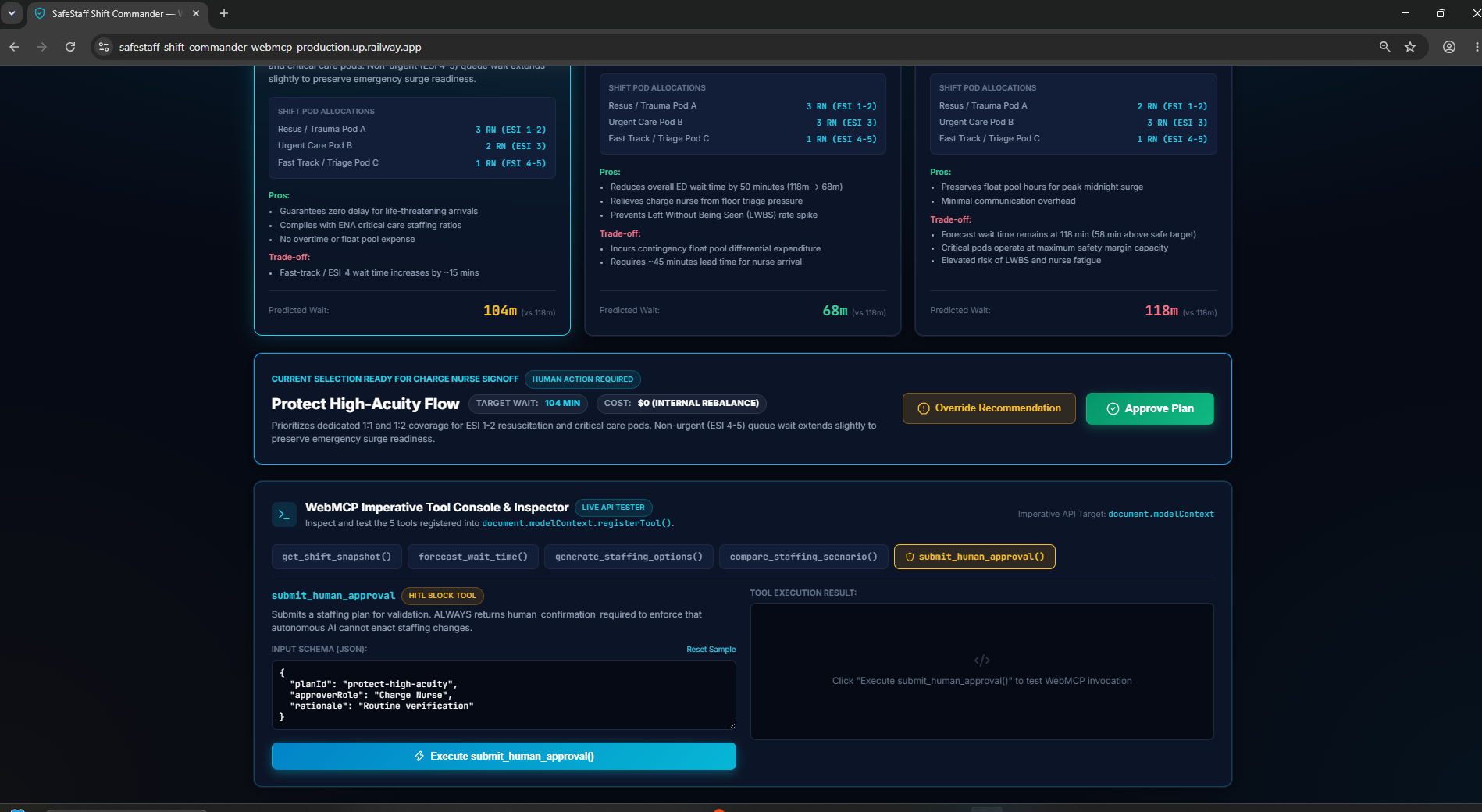Click the browser address bar URL

pyautogui.click(x=270, y=47)
